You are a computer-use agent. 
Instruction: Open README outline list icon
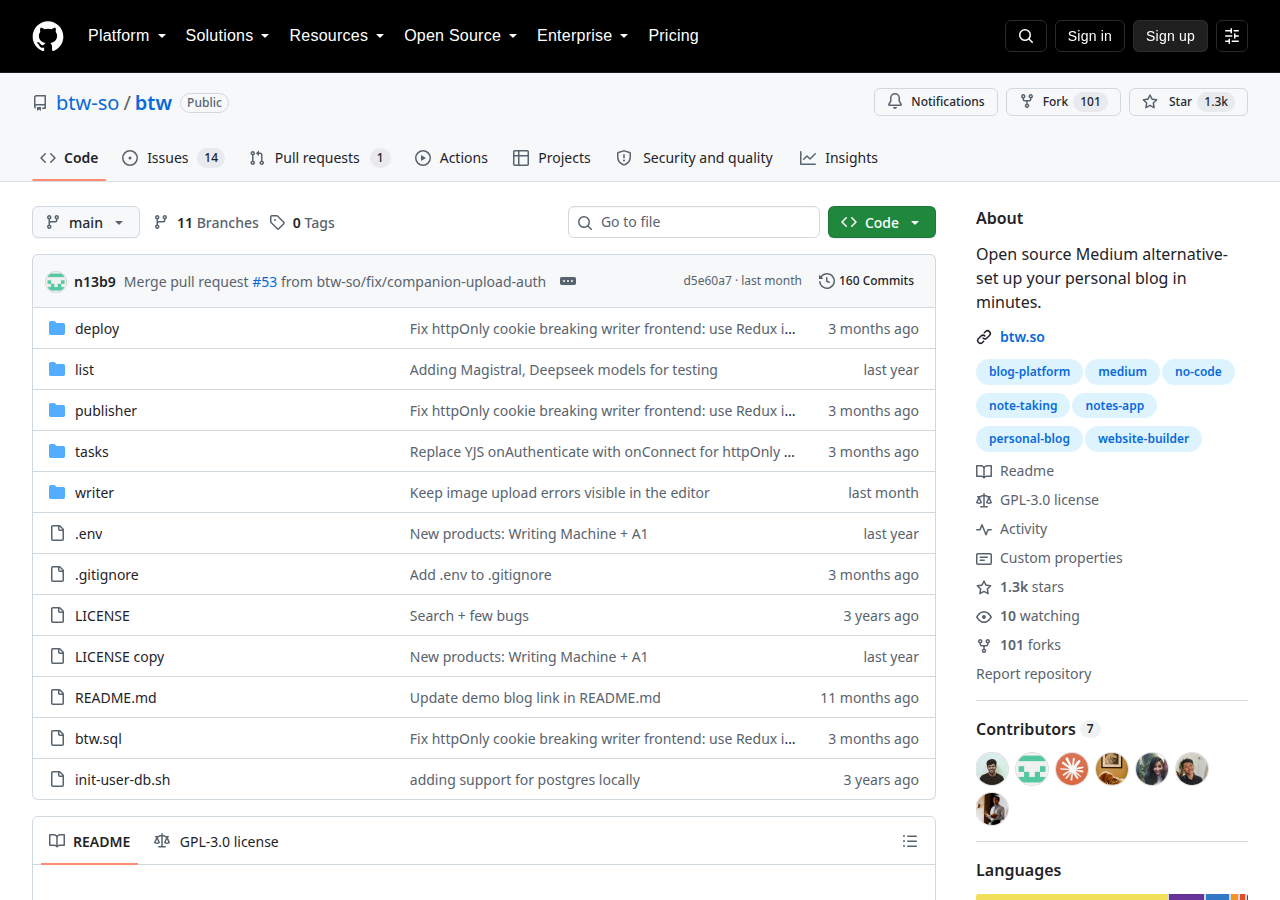click(x=910, y=842)
